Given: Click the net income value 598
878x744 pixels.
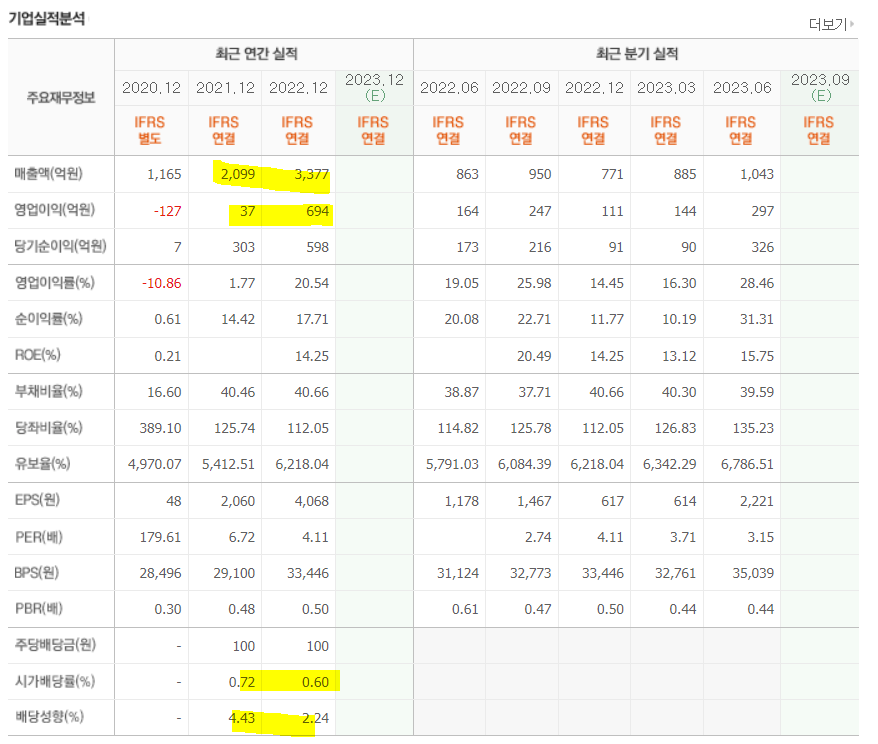Looking at the screenshot, I should (x=317, y=247).
